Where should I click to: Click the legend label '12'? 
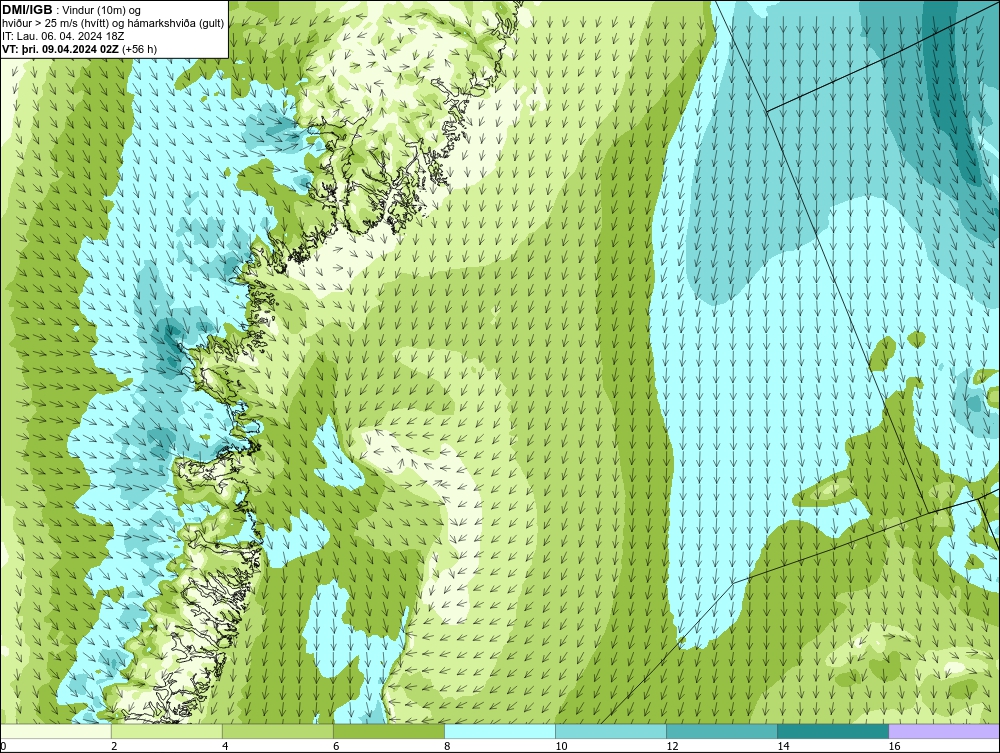click(x=672, y=746)
